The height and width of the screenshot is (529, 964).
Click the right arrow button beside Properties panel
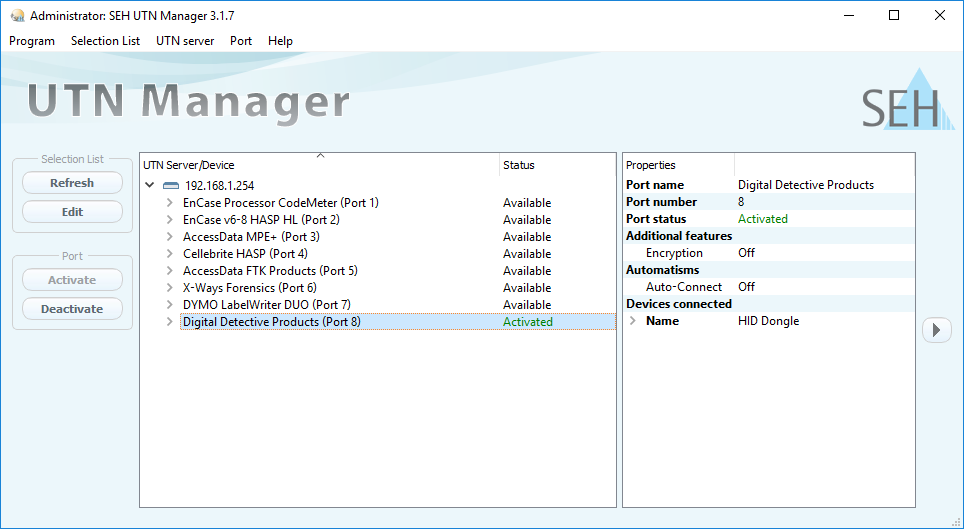click(x=936, y=330)
